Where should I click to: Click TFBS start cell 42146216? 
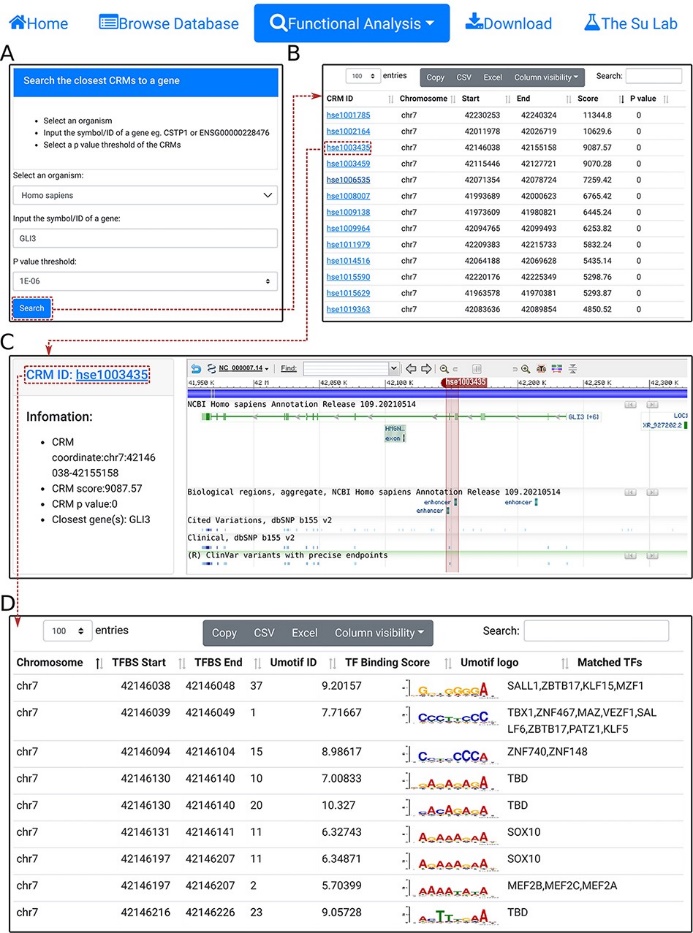pyautogui.click(x=146, y=912)
